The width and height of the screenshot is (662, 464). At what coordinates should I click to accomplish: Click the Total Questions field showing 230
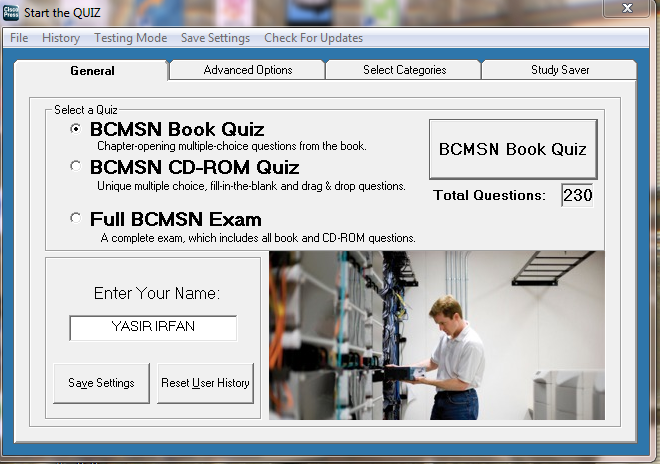pyautogui.click(x=577, y=195)
